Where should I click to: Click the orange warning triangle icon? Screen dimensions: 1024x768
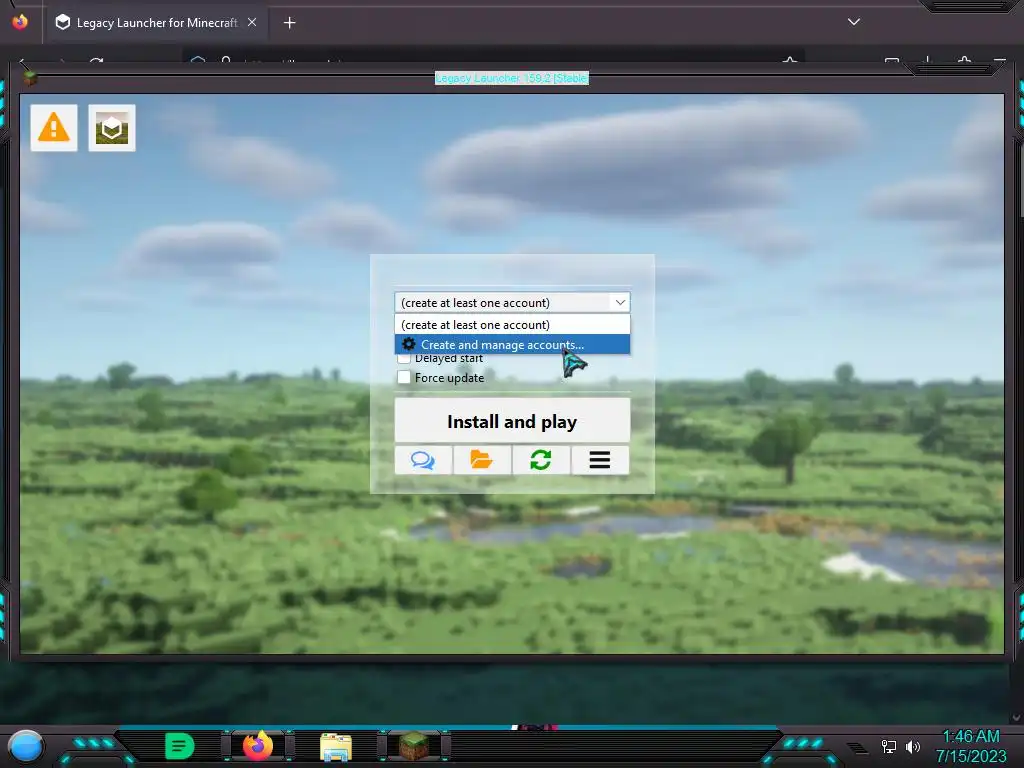coord(54,128)
